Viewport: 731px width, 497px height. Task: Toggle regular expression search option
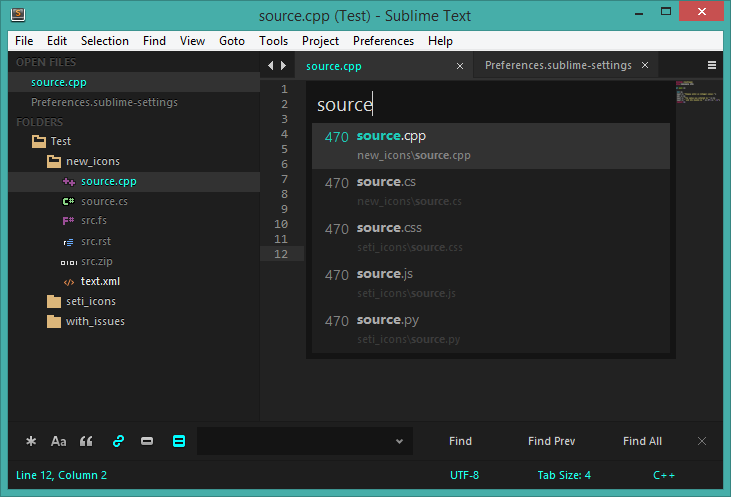coord(31,441)
